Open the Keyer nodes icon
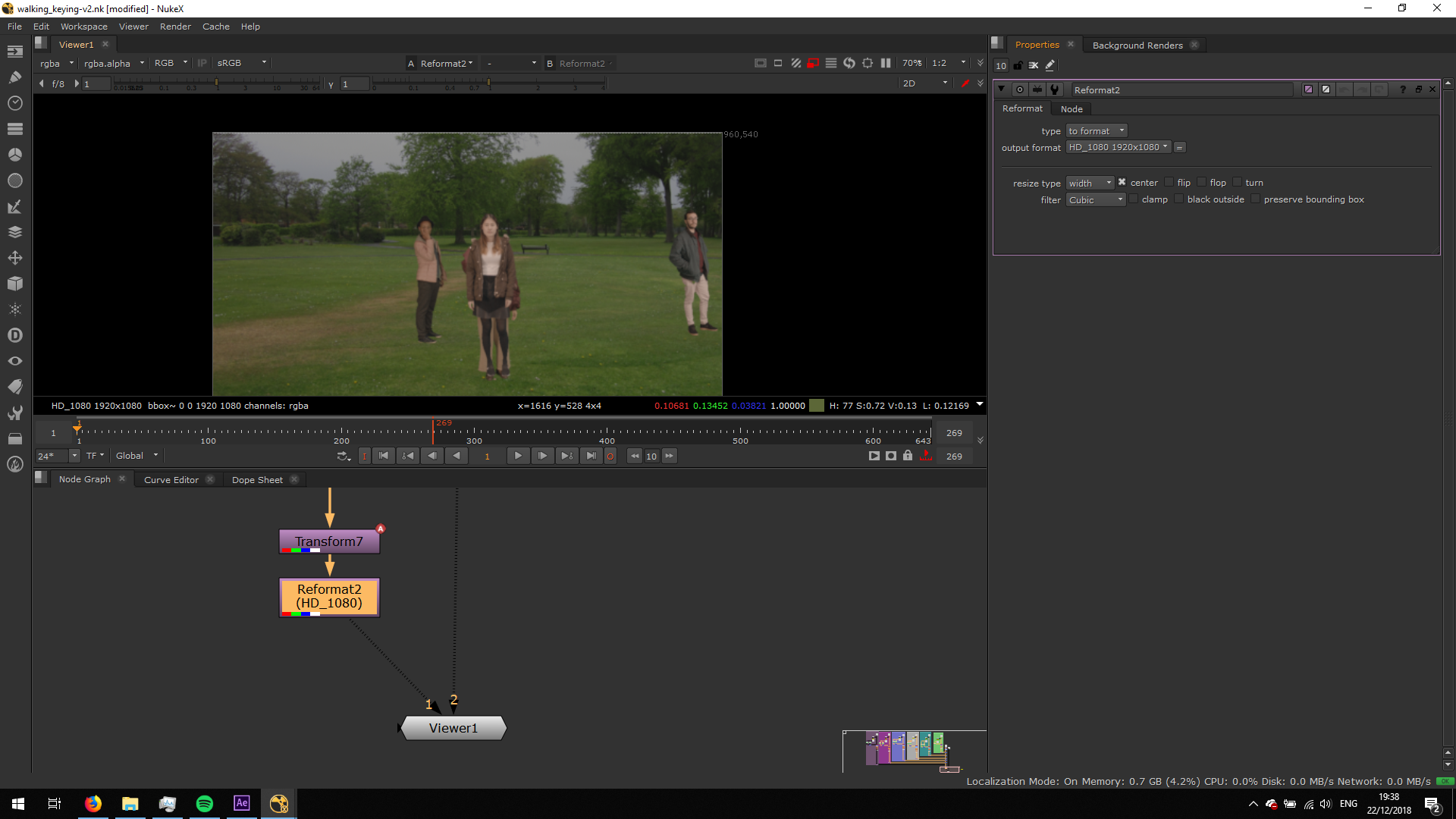The width and height of the screenshot is (1456, 819). coord(14,206)
